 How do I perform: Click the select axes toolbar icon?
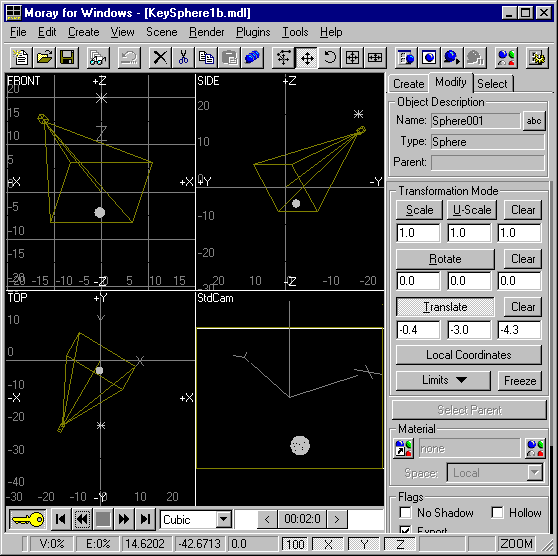[x=284, y=57]
